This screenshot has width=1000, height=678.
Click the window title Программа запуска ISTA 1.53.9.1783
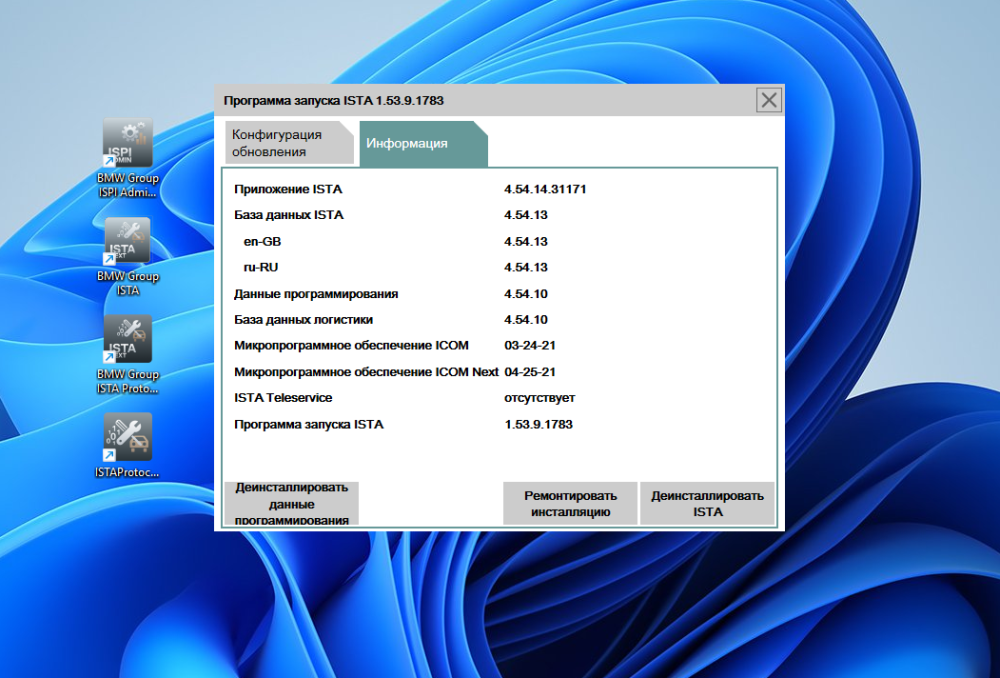pyautogui.click(x=334, y=101)
